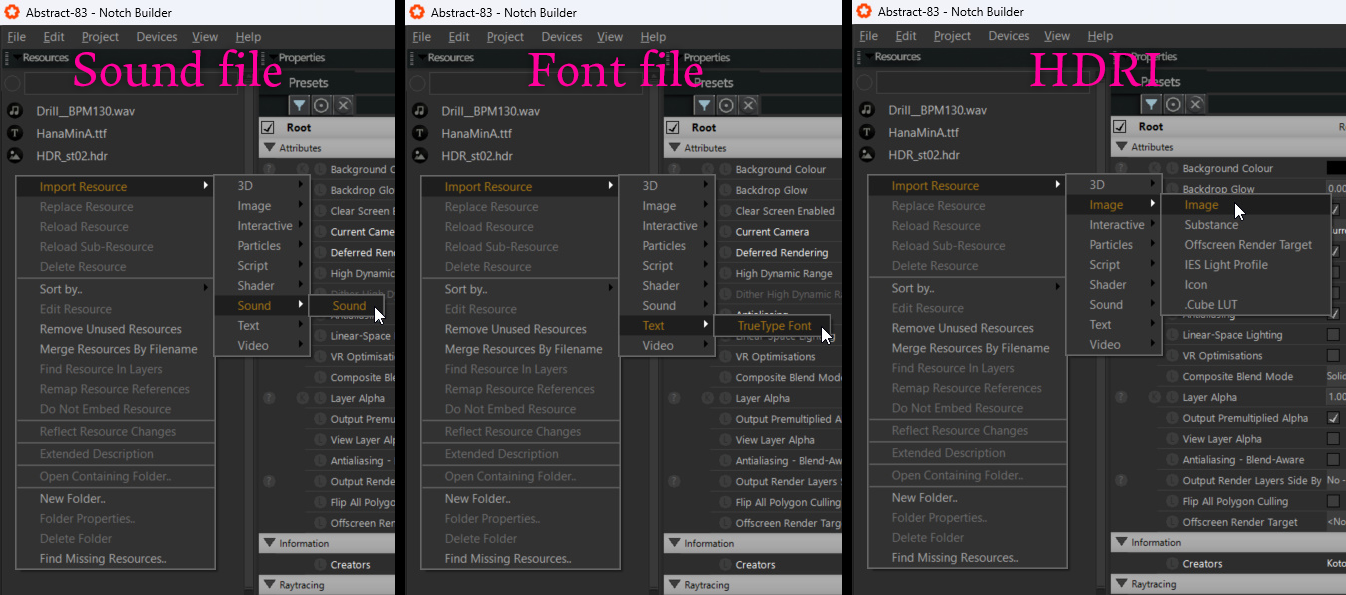The height and width of the screenshot is (595, 1346).
Task: Select HDR_st02.hdr in HDRI window
Action: [924, 154]
